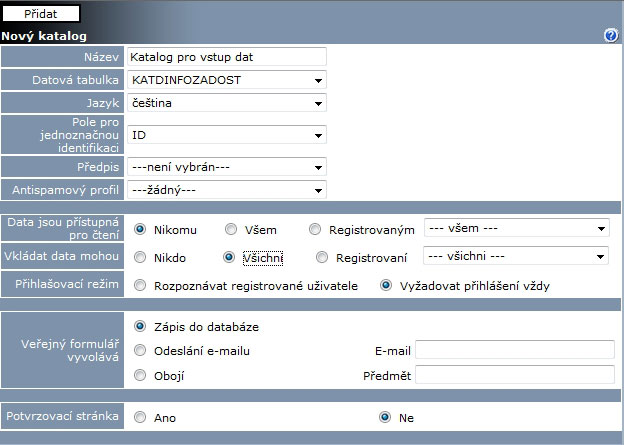Expand the Předpis dropdown
This screenshot has height=445, width=624.
tap(226, 167)
